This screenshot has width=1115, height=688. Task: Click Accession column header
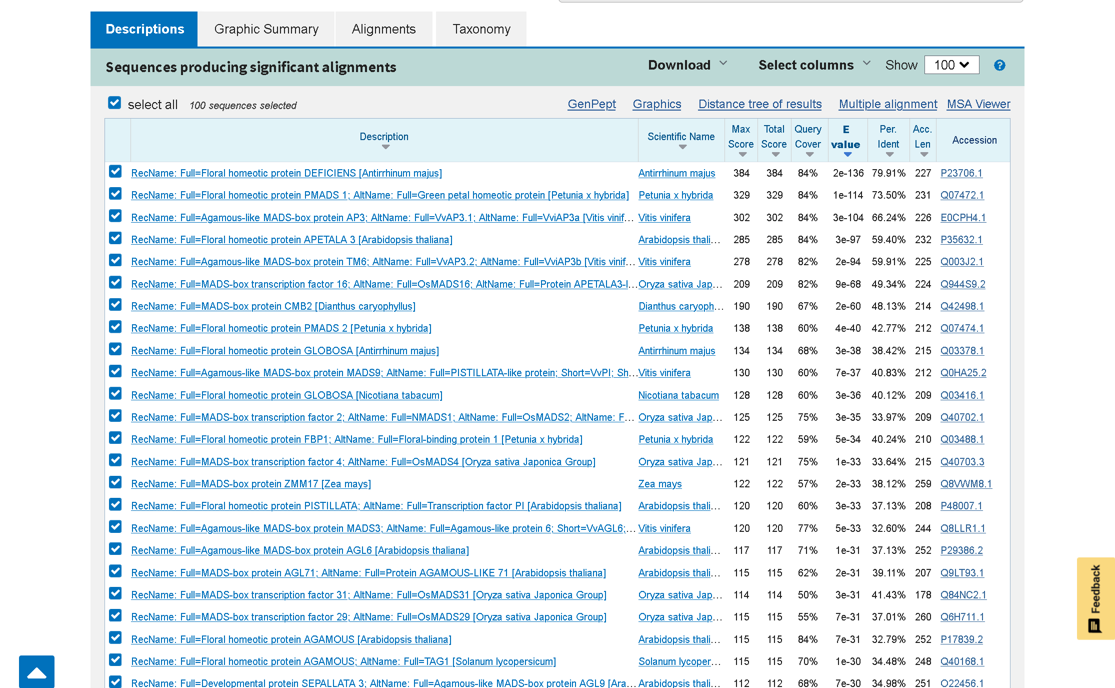pos(974,140)
